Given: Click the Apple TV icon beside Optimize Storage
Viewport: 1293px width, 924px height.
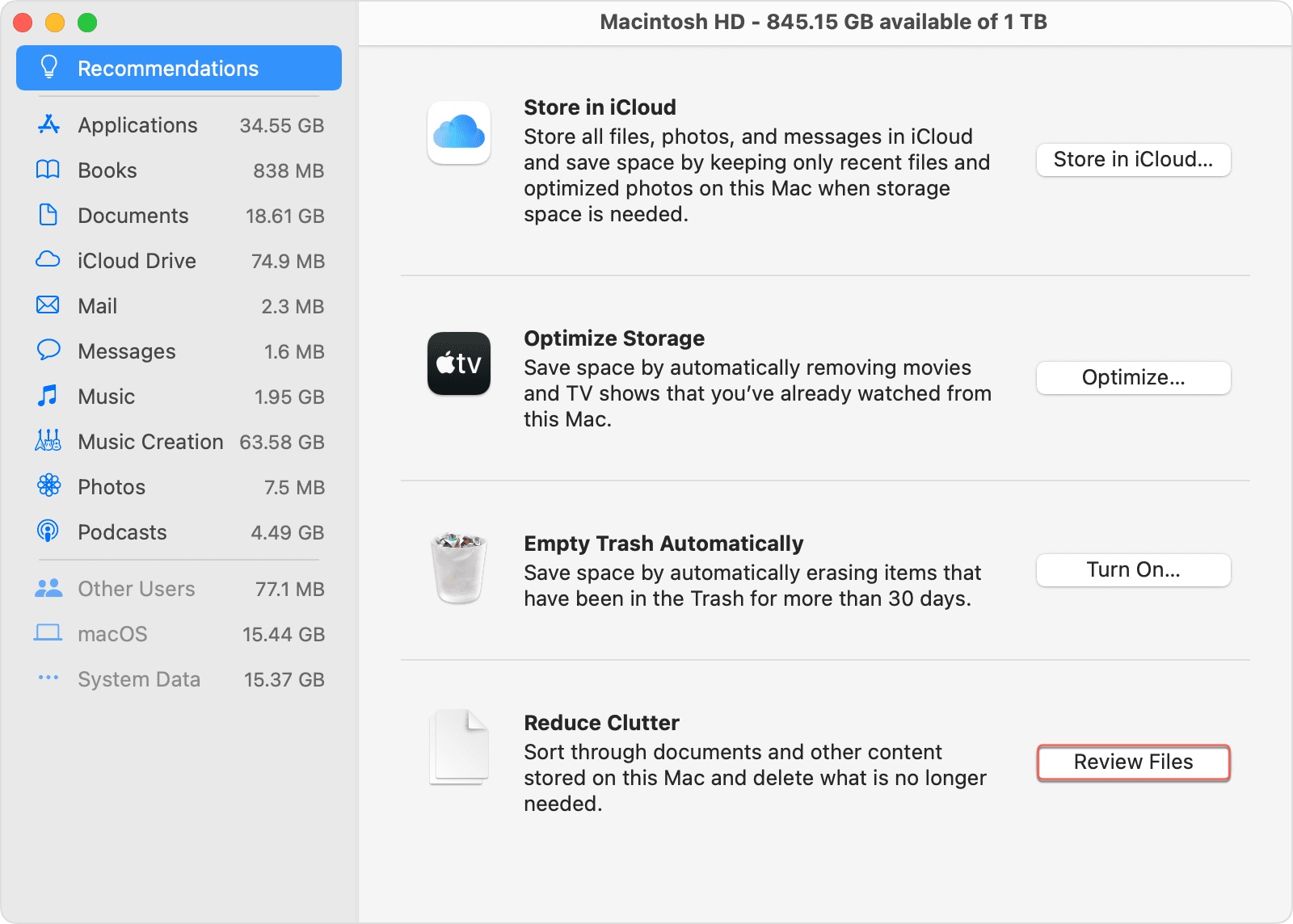Looking at the screenshot, I should 458,364.
